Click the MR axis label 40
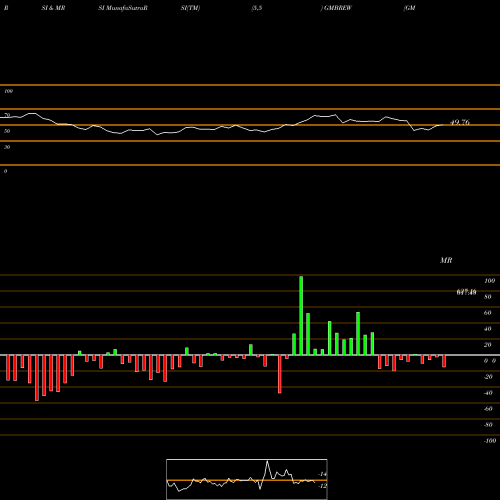 click(488, 329)
